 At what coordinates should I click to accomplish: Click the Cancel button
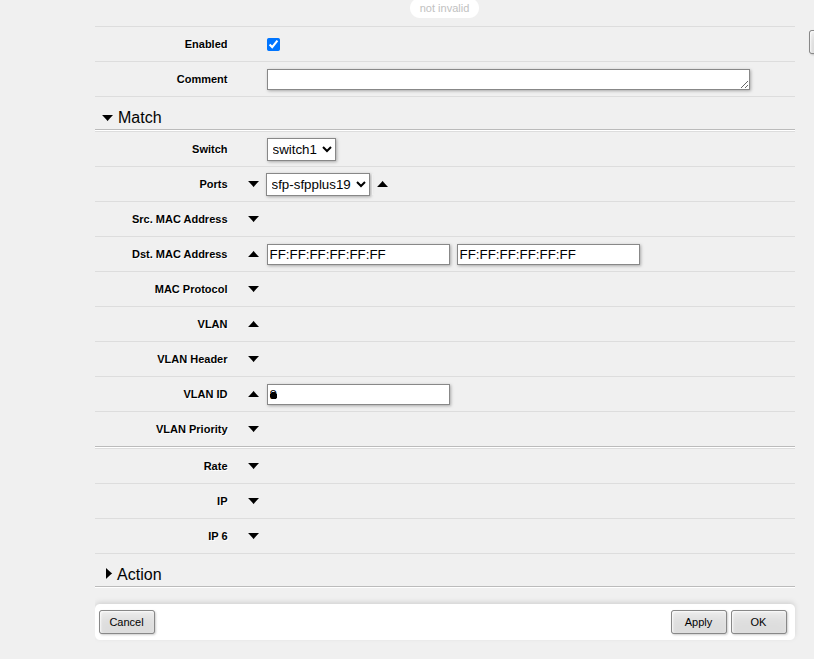[127, 622]
